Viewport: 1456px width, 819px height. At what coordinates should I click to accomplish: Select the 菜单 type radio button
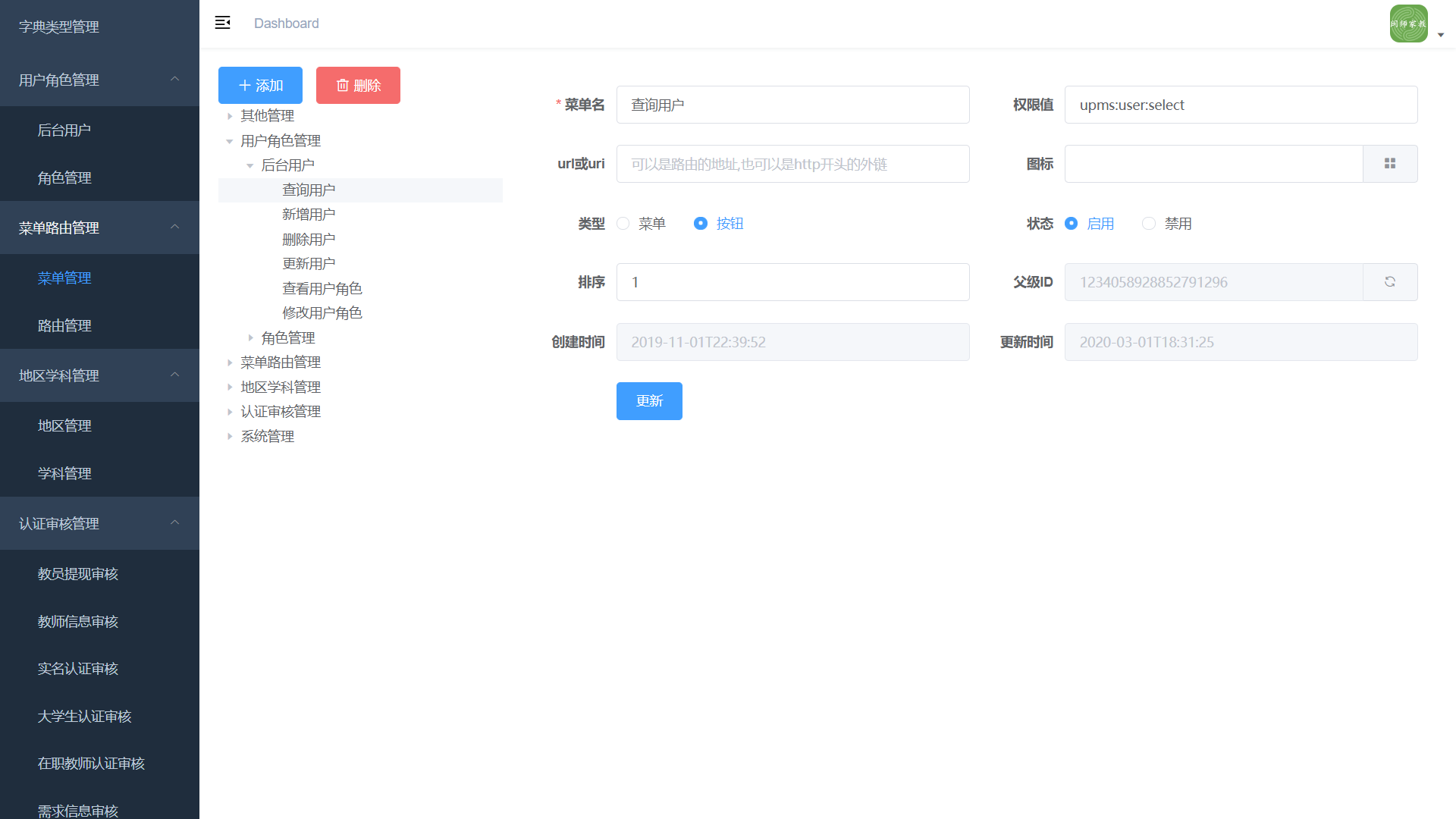pyautogui.click(x=623, y=224)
